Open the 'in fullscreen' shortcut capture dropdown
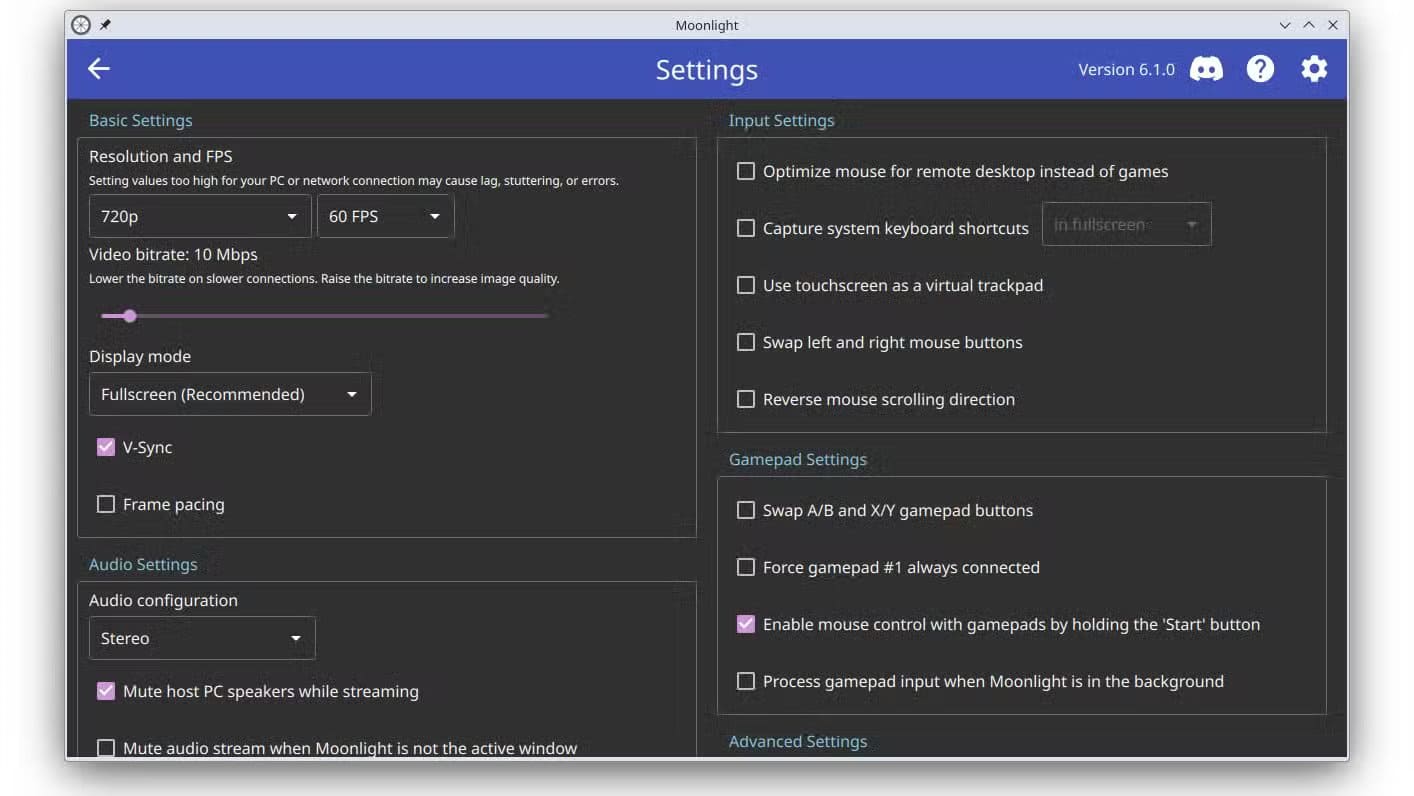This screenshot has height=796, width=1414. (x=1127, y=225)
